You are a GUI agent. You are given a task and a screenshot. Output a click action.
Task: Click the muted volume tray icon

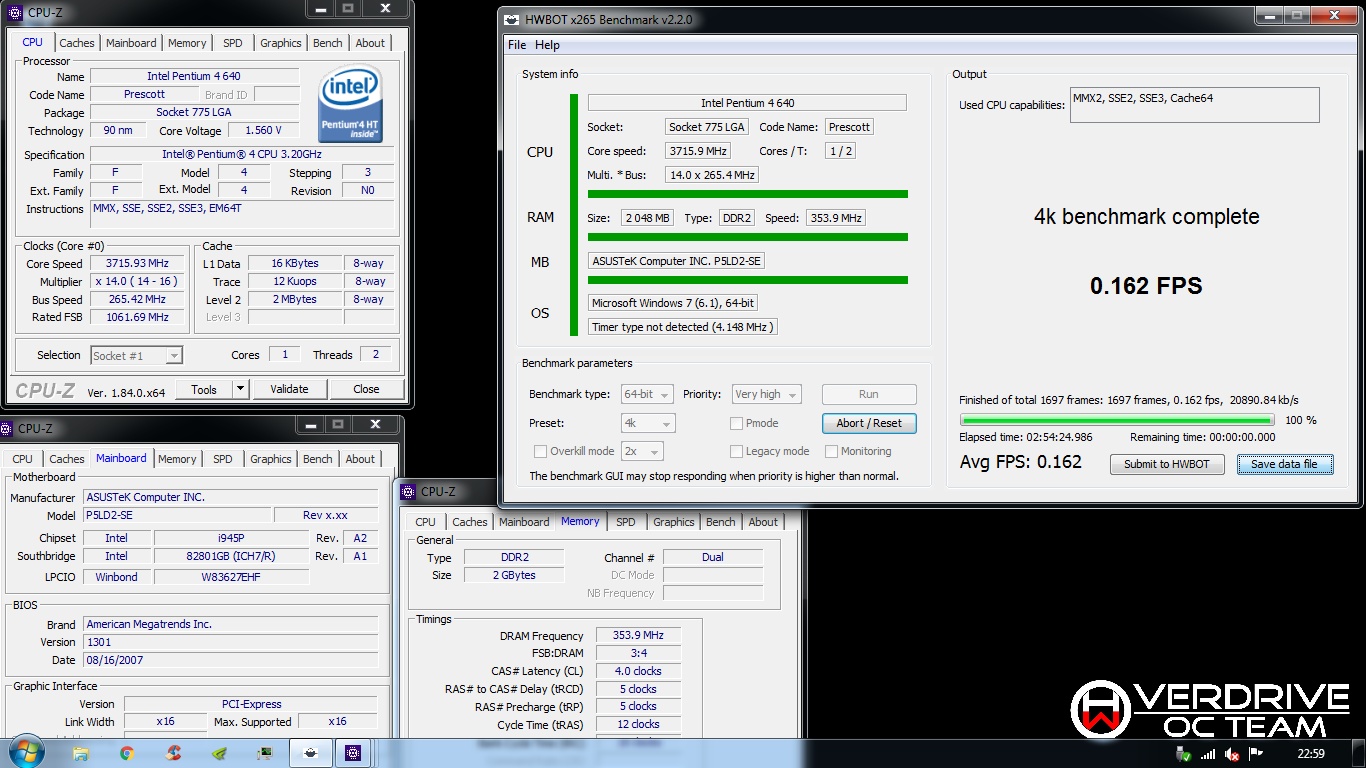tap(1233, 754)
